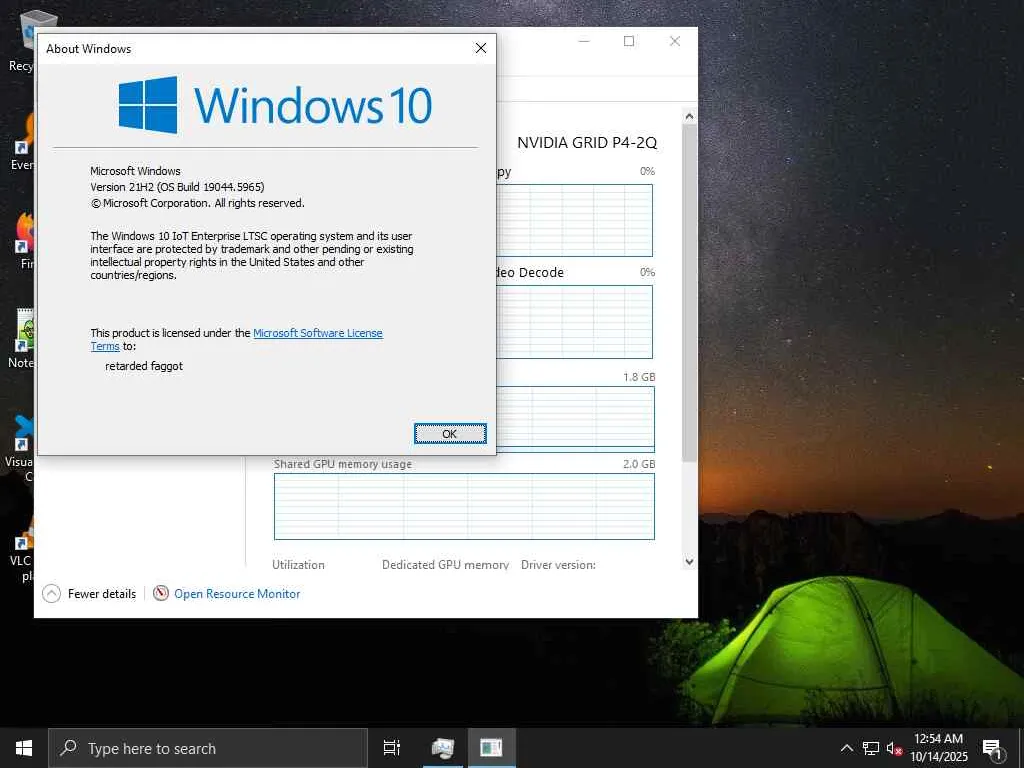Click the Shared GPU memory usage label

point(343,464)
